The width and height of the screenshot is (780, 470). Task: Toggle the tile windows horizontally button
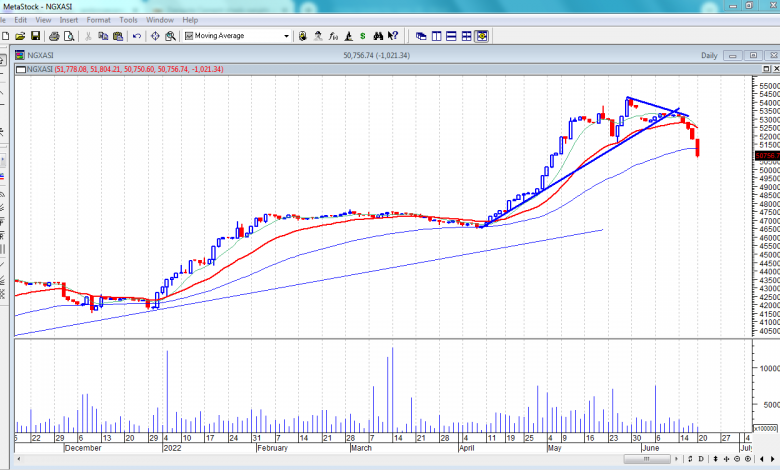point(451,36)
